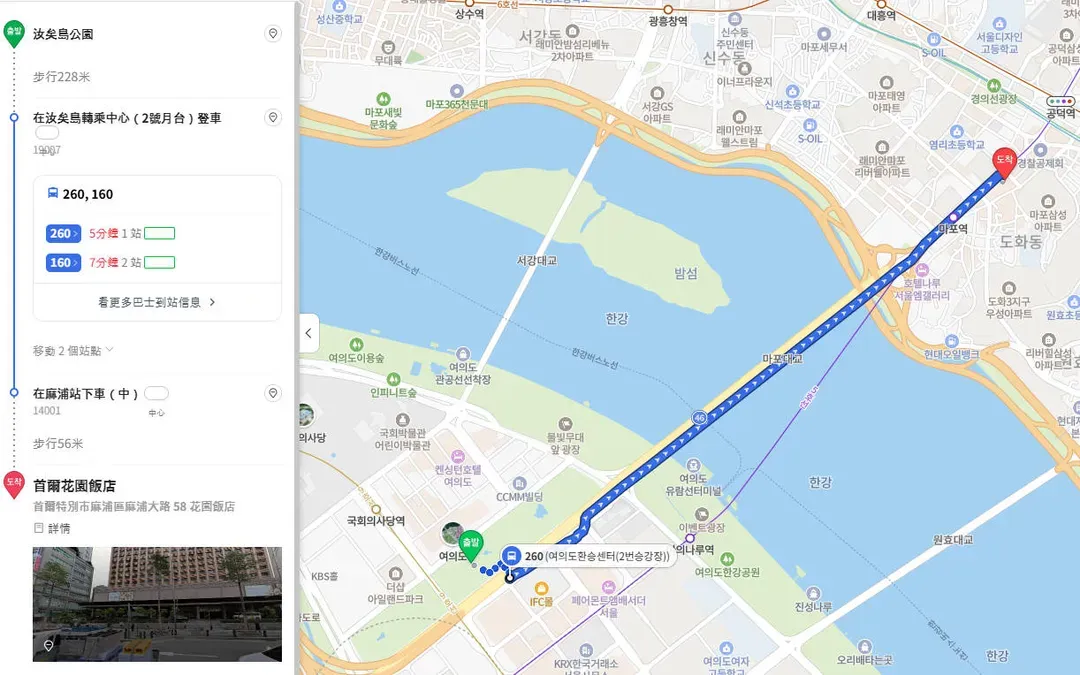Select IFC몰 shopping marker on map

[x=541, y=595]
